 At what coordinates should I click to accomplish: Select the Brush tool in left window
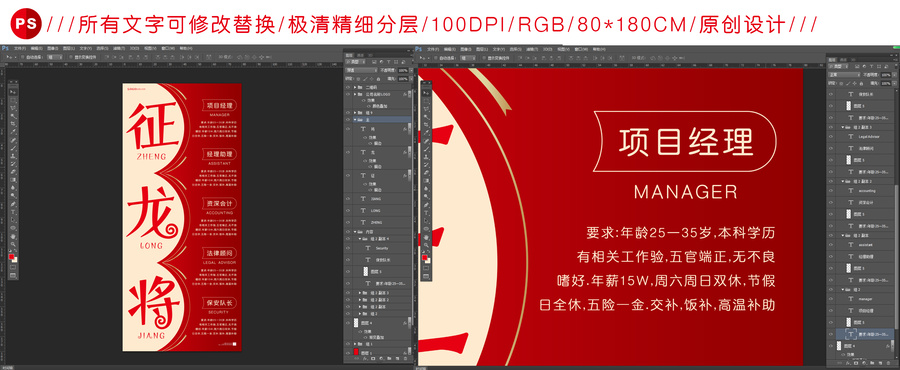[x=13, y=147]
